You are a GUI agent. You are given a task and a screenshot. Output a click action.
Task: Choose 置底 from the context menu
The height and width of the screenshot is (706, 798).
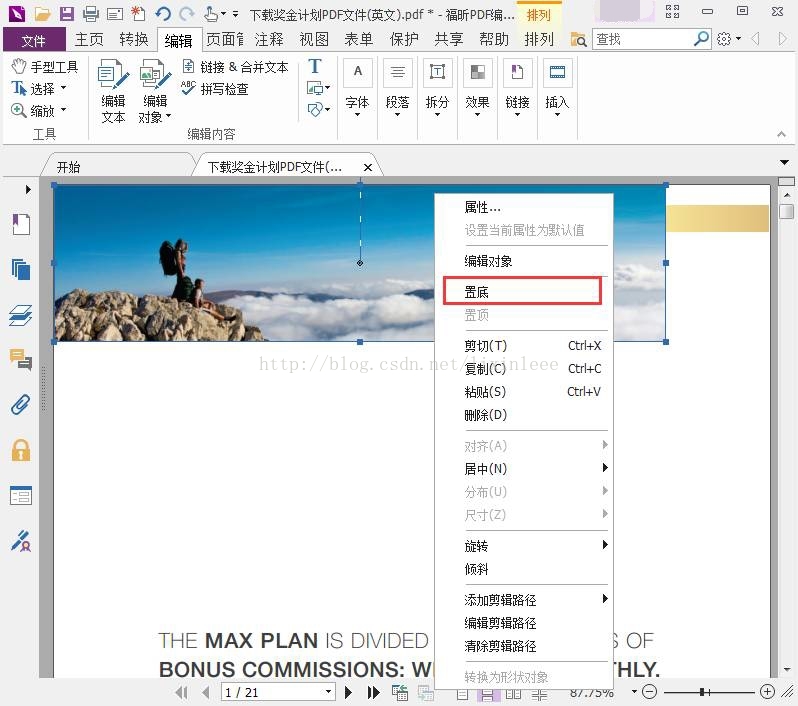coord(523,291)
